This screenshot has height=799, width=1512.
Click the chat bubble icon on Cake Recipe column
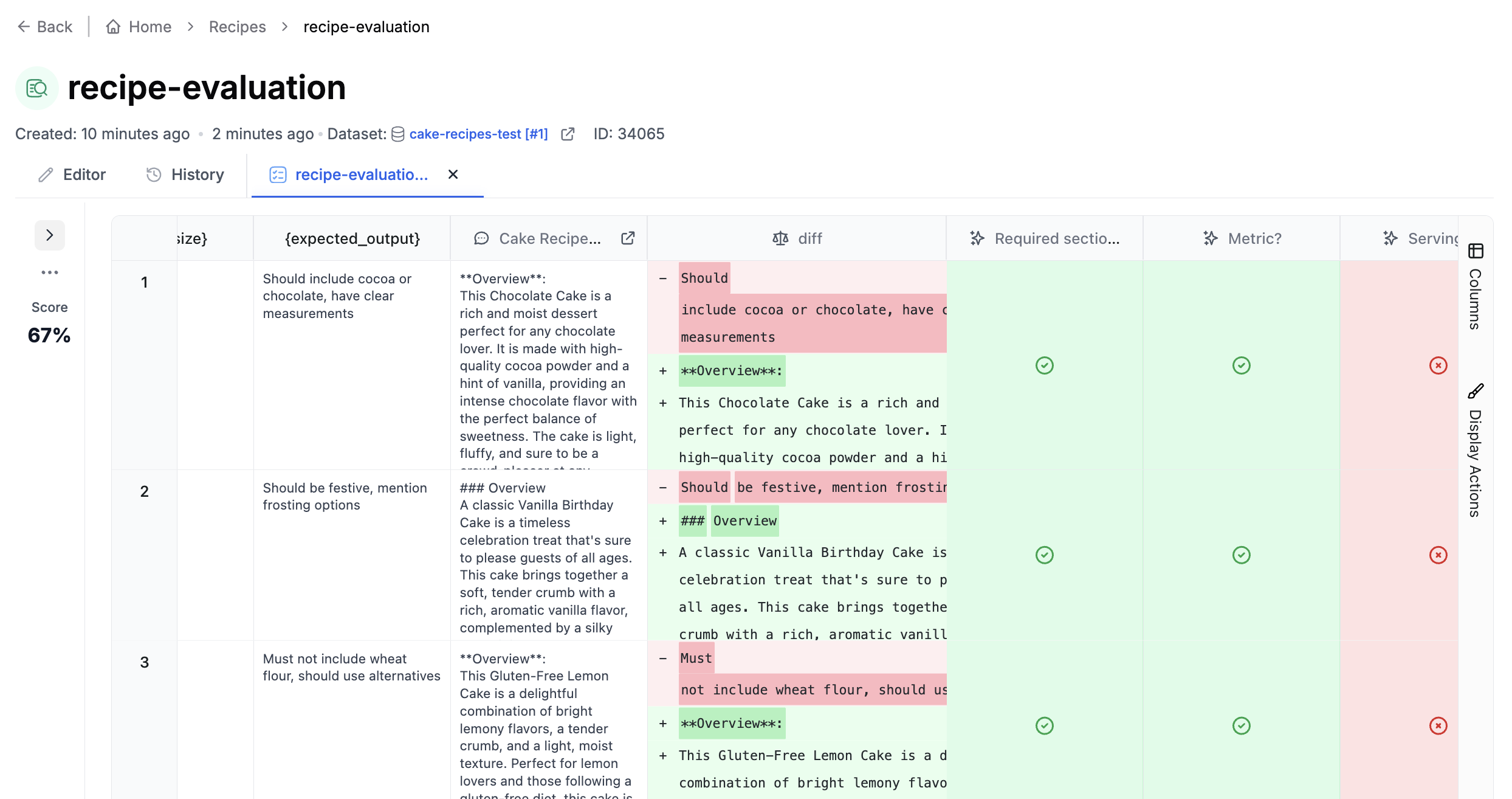pyautogui.click(x=482, y=238)
